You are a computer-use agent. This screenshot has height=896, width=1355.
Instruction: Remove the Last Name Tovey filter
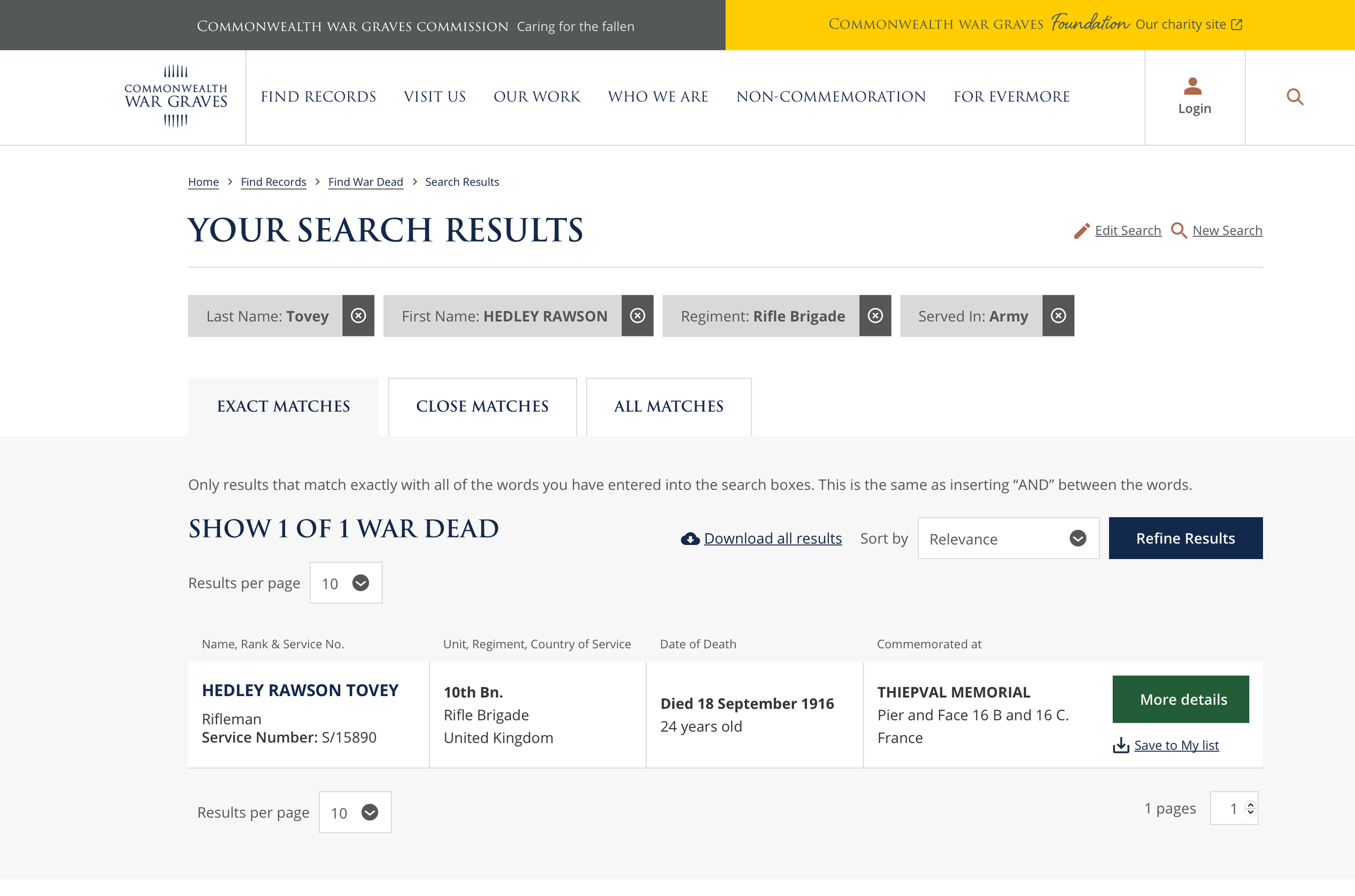pyautogui.click(x=358, y=316)
